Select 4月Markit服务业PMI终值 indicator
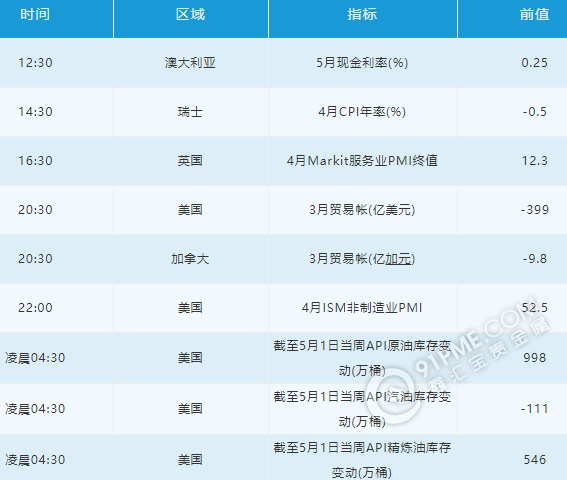Screen dimensions: 567x480 pyautogui.click(x=362, y=161)
